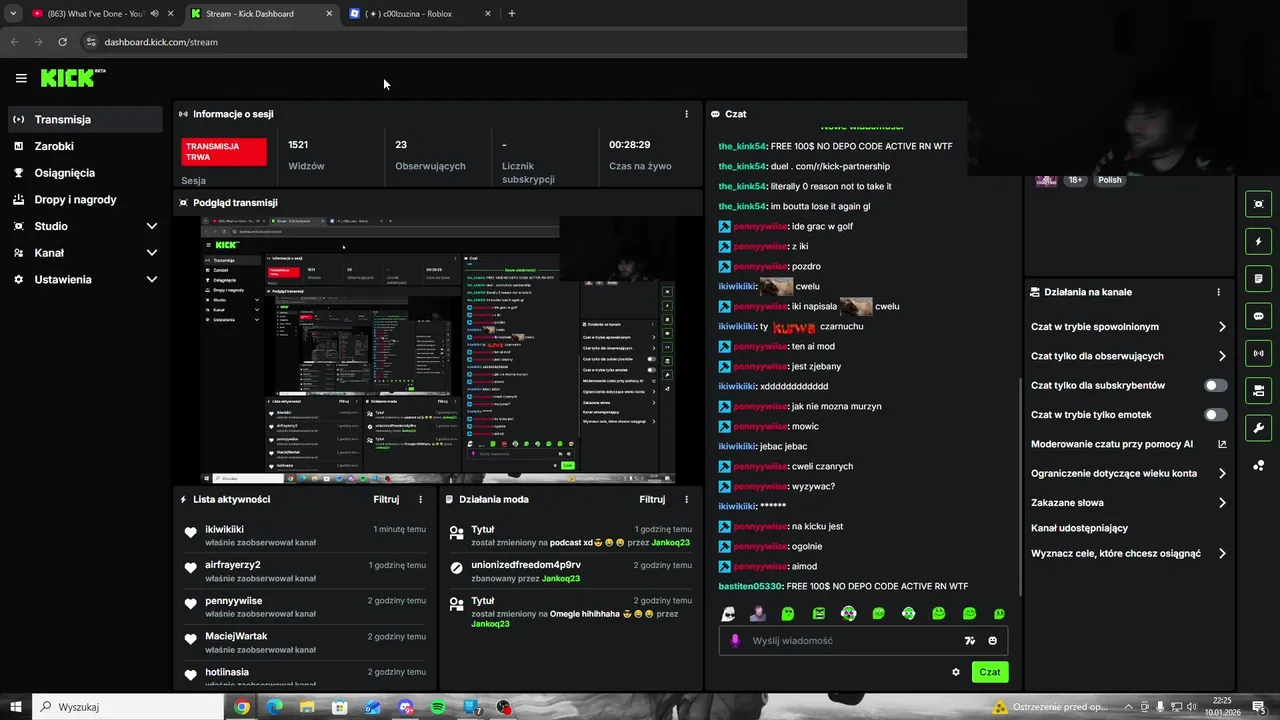
Task: Filter the Działania moda panel
Action: click(x=652, y=499)
